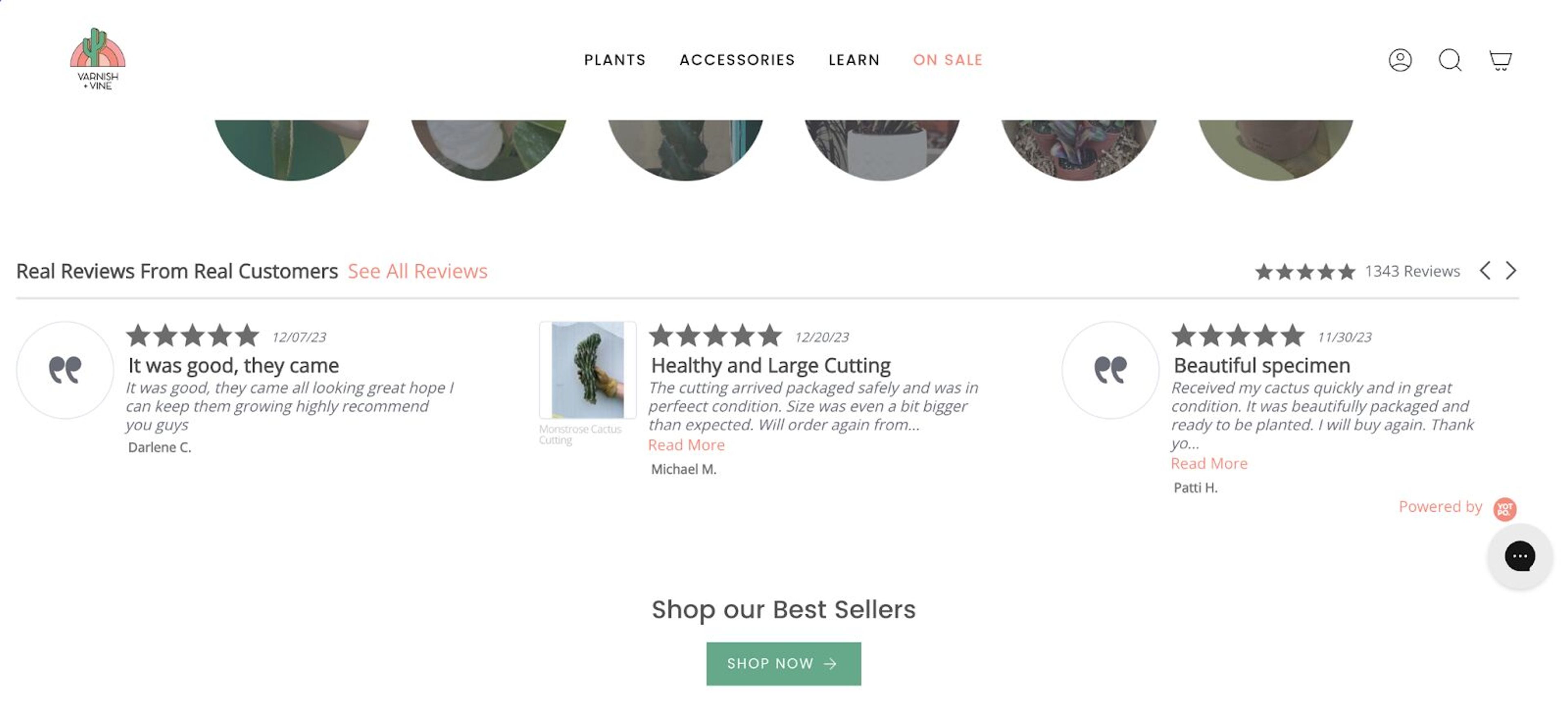Screen dimensions: 1568x705
Task: Expand Patti H.'s review with Read More
Action: 1209,463
